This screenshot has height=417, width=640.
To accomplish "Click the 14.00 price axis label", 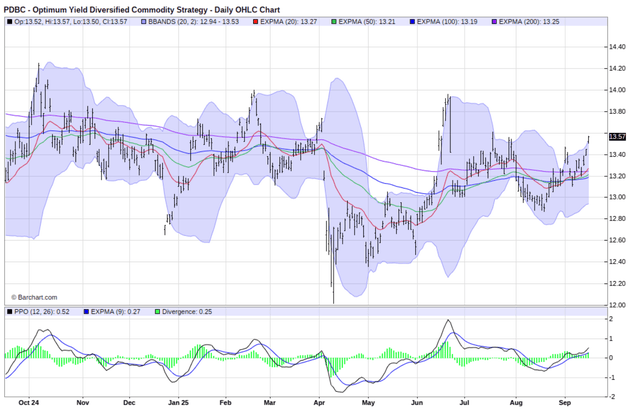I will coord(617,90).
